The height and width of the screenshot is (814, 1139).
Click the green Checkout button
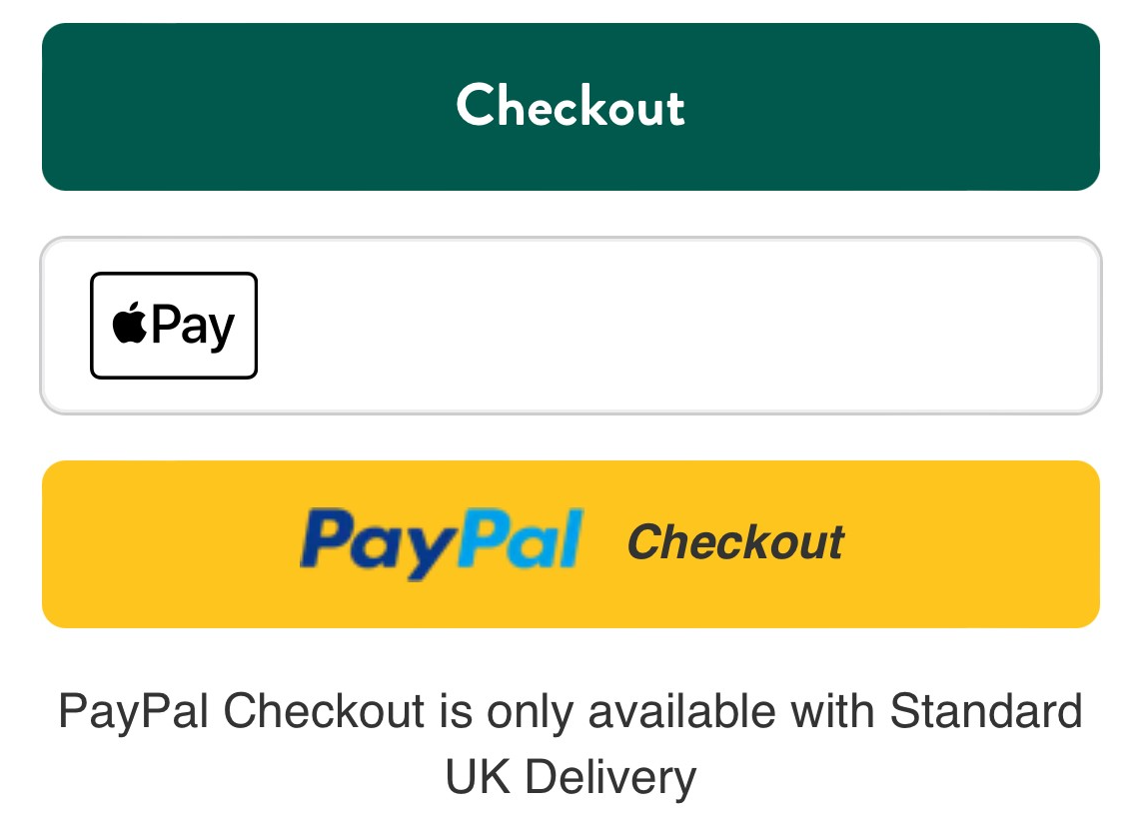click(x=570, y=107)
